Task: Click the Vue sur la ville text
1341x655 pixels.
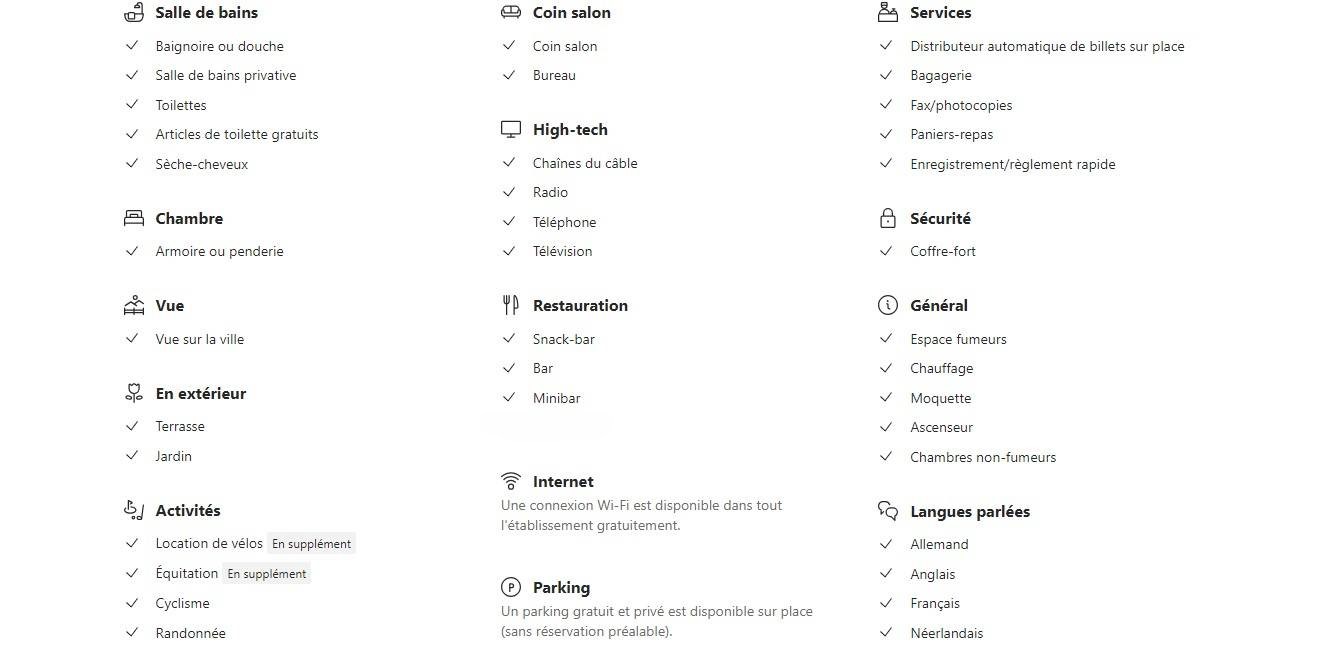Action: tap(200, 339)
